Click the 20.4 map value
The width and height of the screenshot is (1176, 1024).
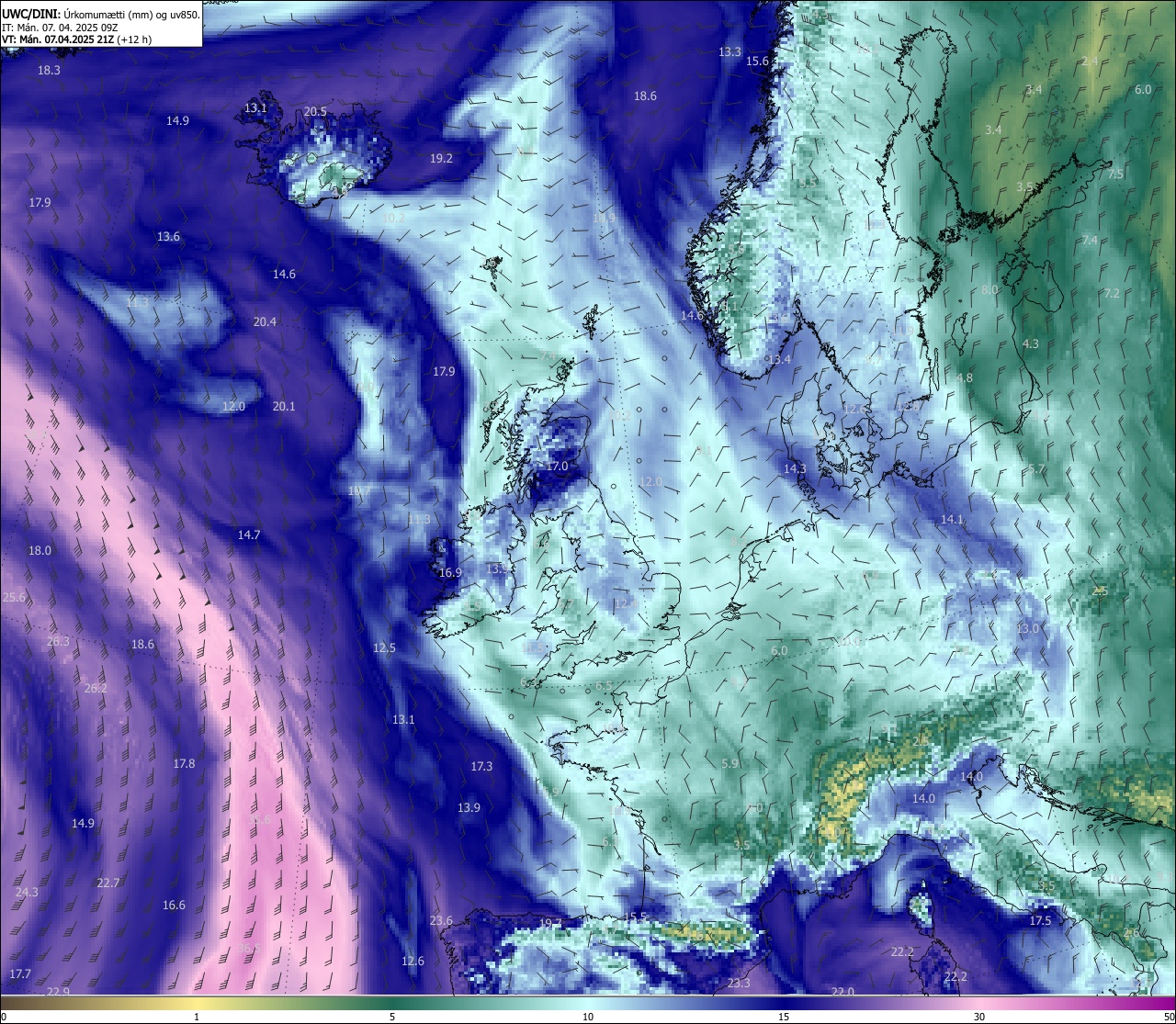click(265, 321)
